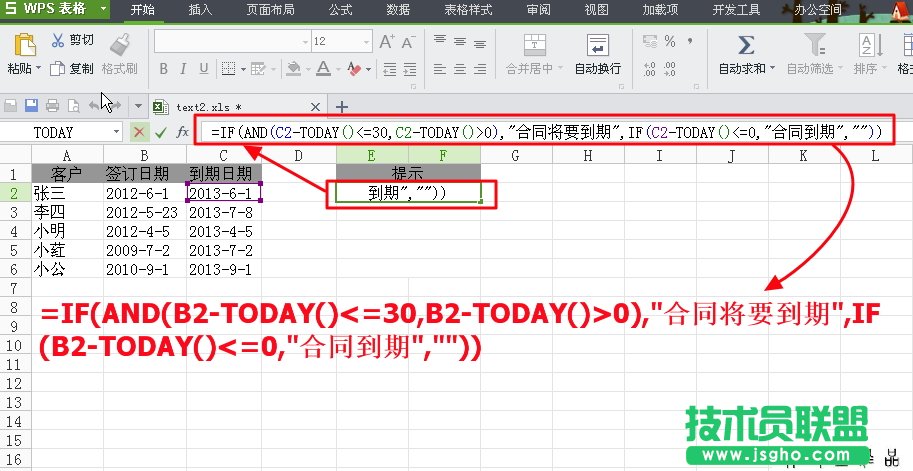Expand the borders dropdown arrow
913x471 pixels.
pyautogui.click(x=243, y=69)
